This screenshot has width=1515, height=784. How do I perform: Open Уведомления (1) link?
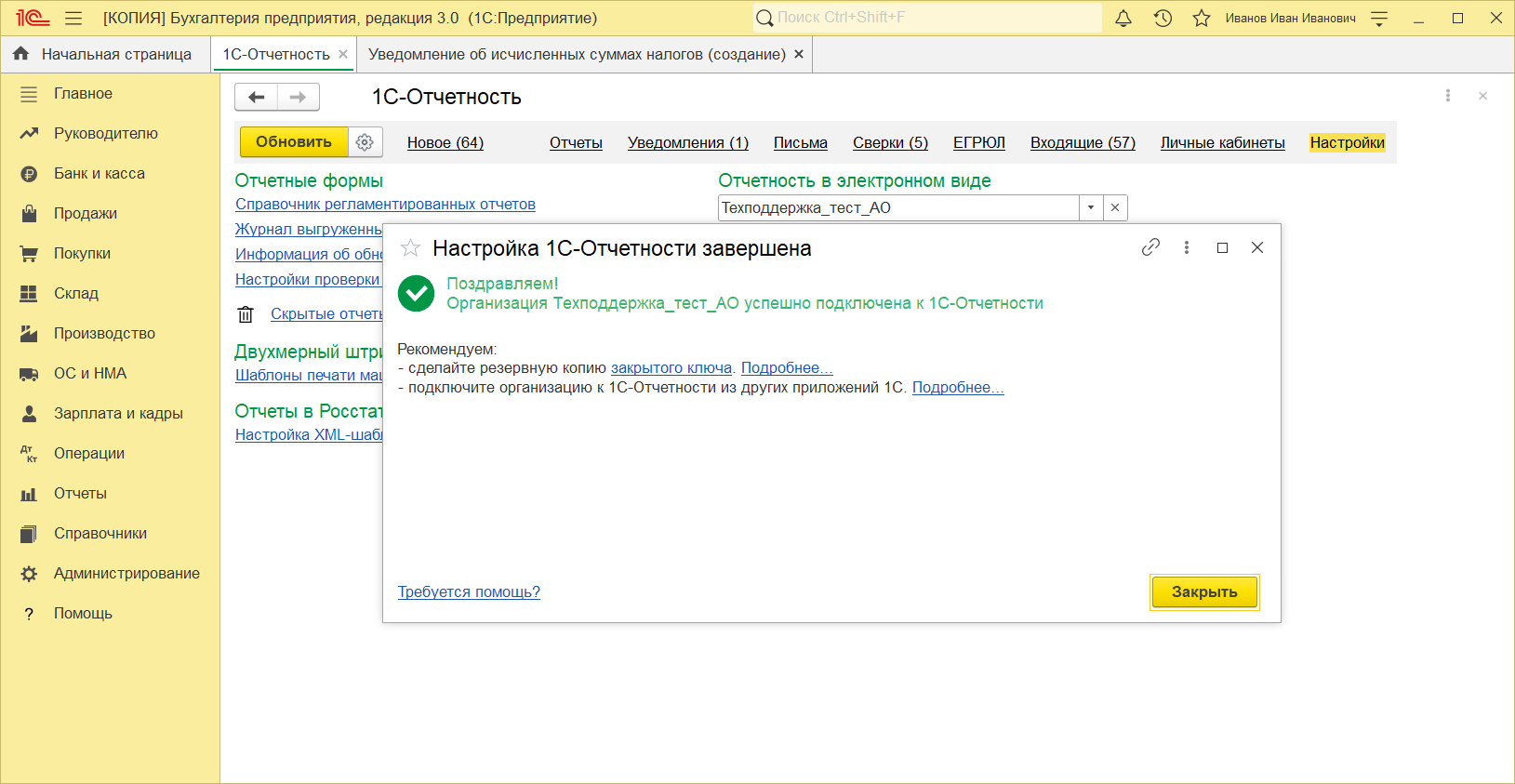pos(688,142)
